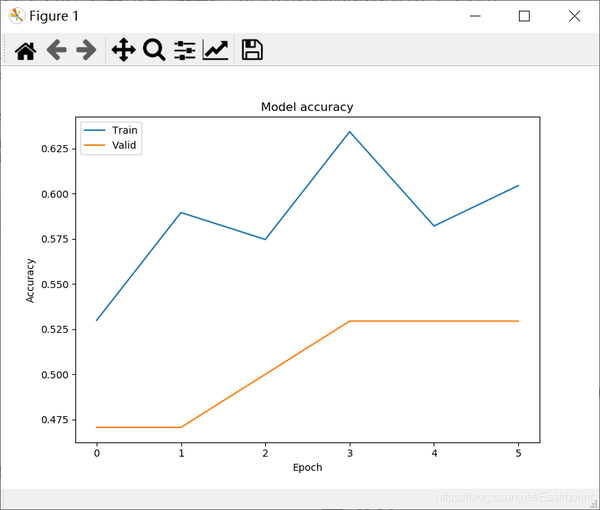Click the 0.625 y-axis tick label

[x=55, y=148]
